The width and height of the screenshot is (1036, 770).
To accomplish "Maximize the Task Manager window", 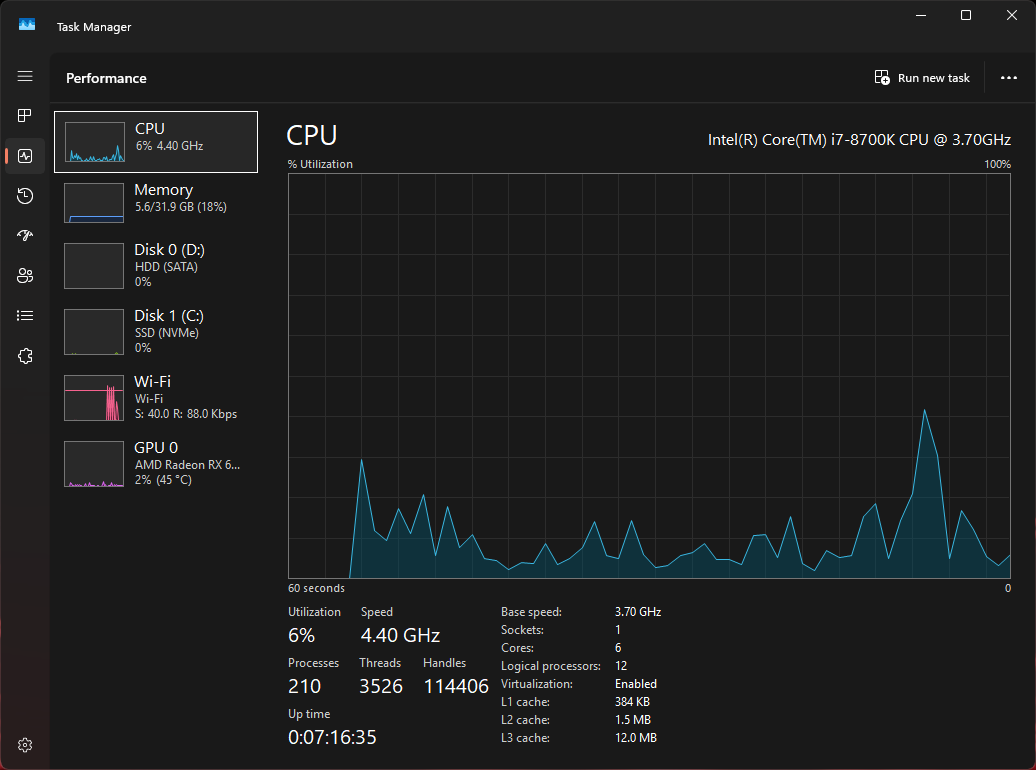I will point(966,15).
